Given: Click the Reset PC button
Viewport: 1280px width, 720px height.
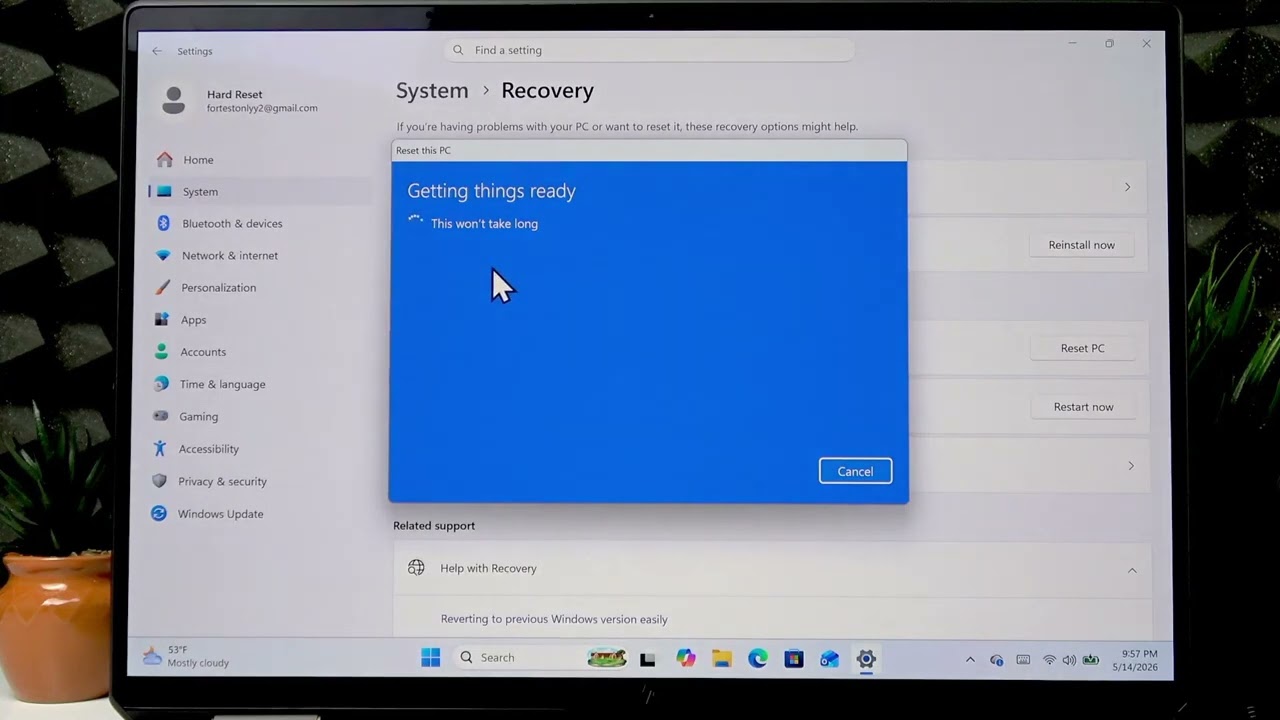Looking at the screenshot, I should coord(1082,348).
